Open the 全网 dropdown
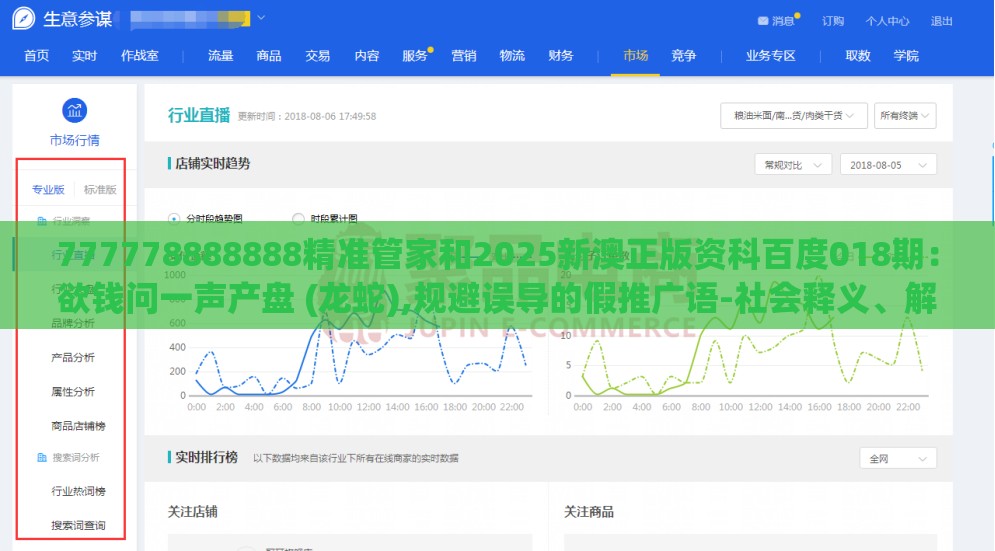The height and width of the screenshot is (551, 995). 898,458
